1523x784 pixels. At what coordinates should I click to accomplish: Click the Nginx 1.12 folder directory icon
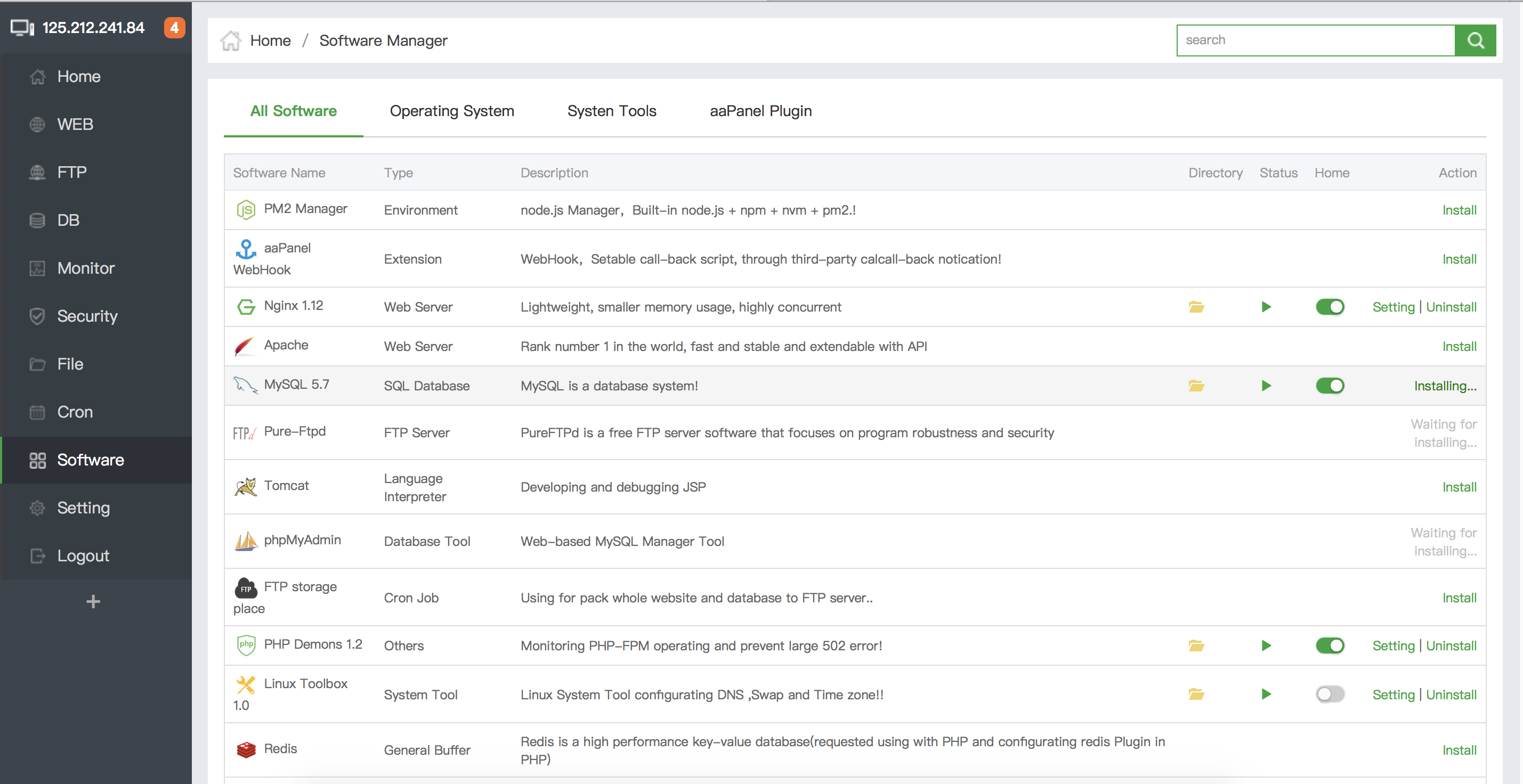1197,306
